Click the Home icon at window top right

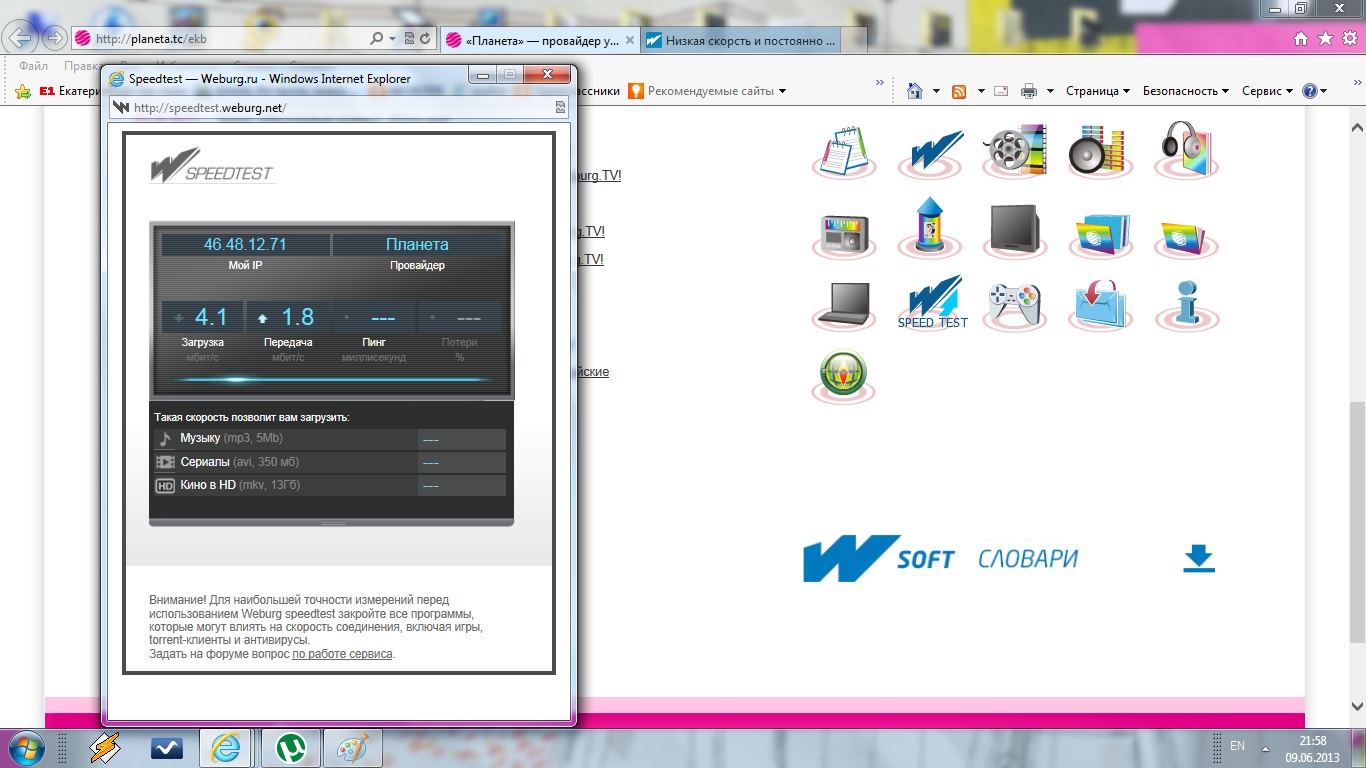[x=1301, y=39]
